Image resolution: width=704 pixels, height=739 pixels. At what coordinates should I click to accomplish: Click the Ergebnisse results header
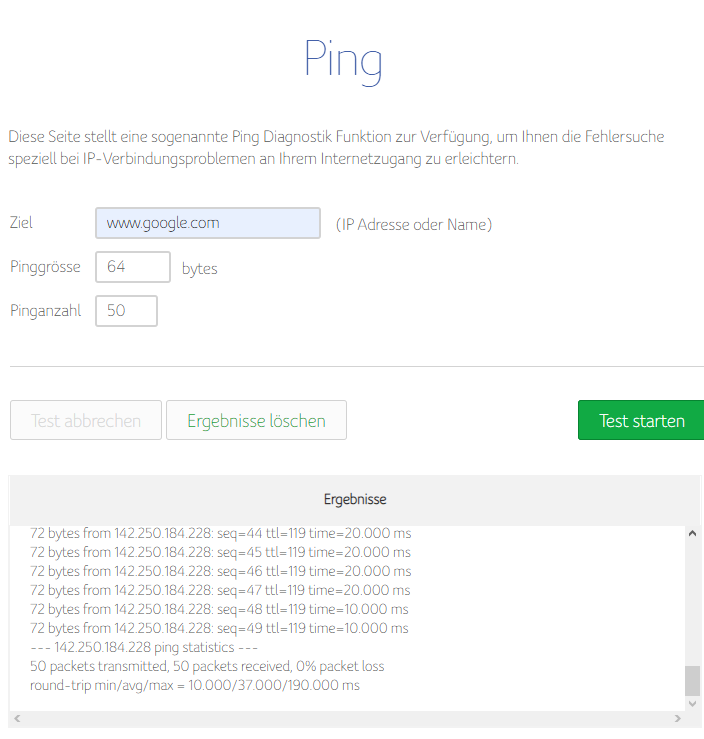[355, 499]
